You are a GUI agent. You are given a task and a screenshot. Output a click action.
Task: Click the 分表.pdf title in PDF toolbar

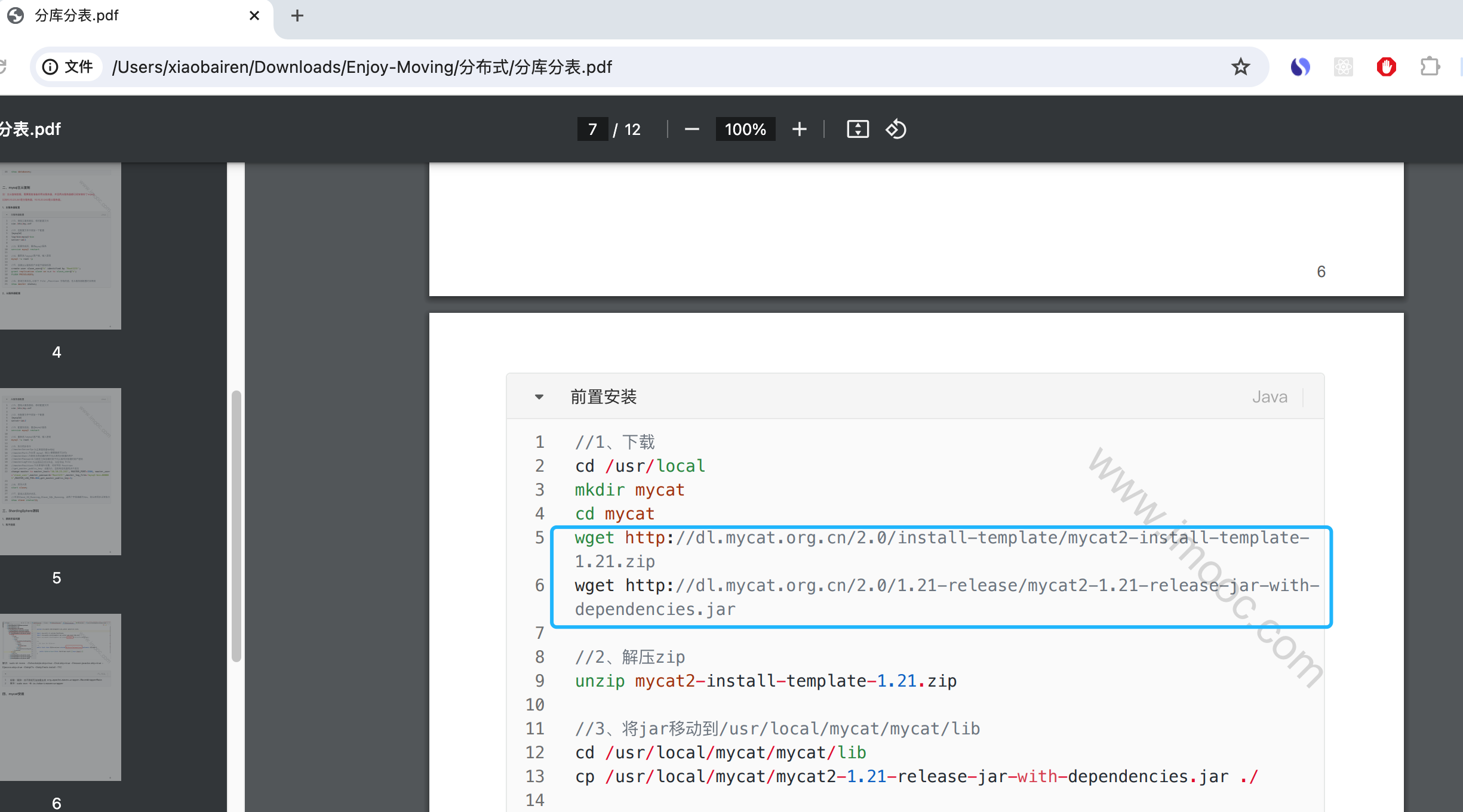click(30, 129)
